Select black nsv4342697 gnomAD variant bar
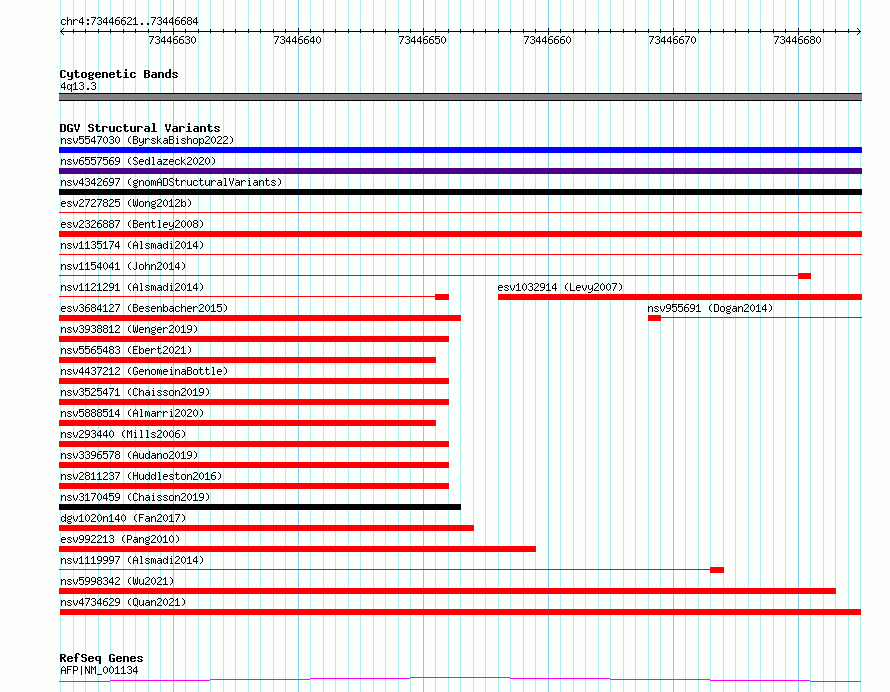Screen dimensions: 890x692 click(460, 192)
